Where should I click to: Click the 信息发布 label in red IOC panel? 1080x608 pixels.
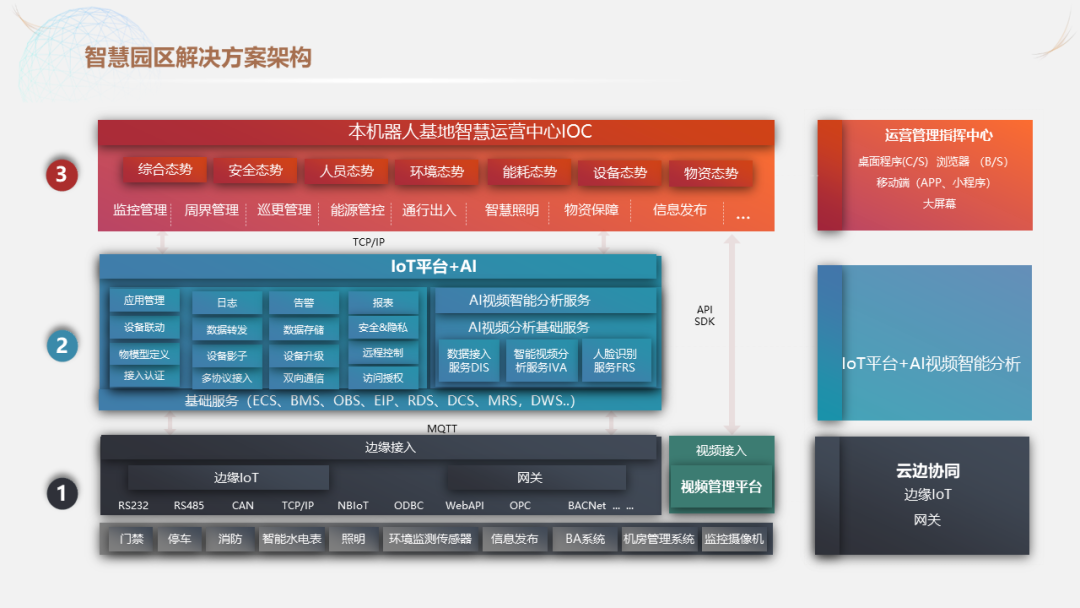[680, 210]
